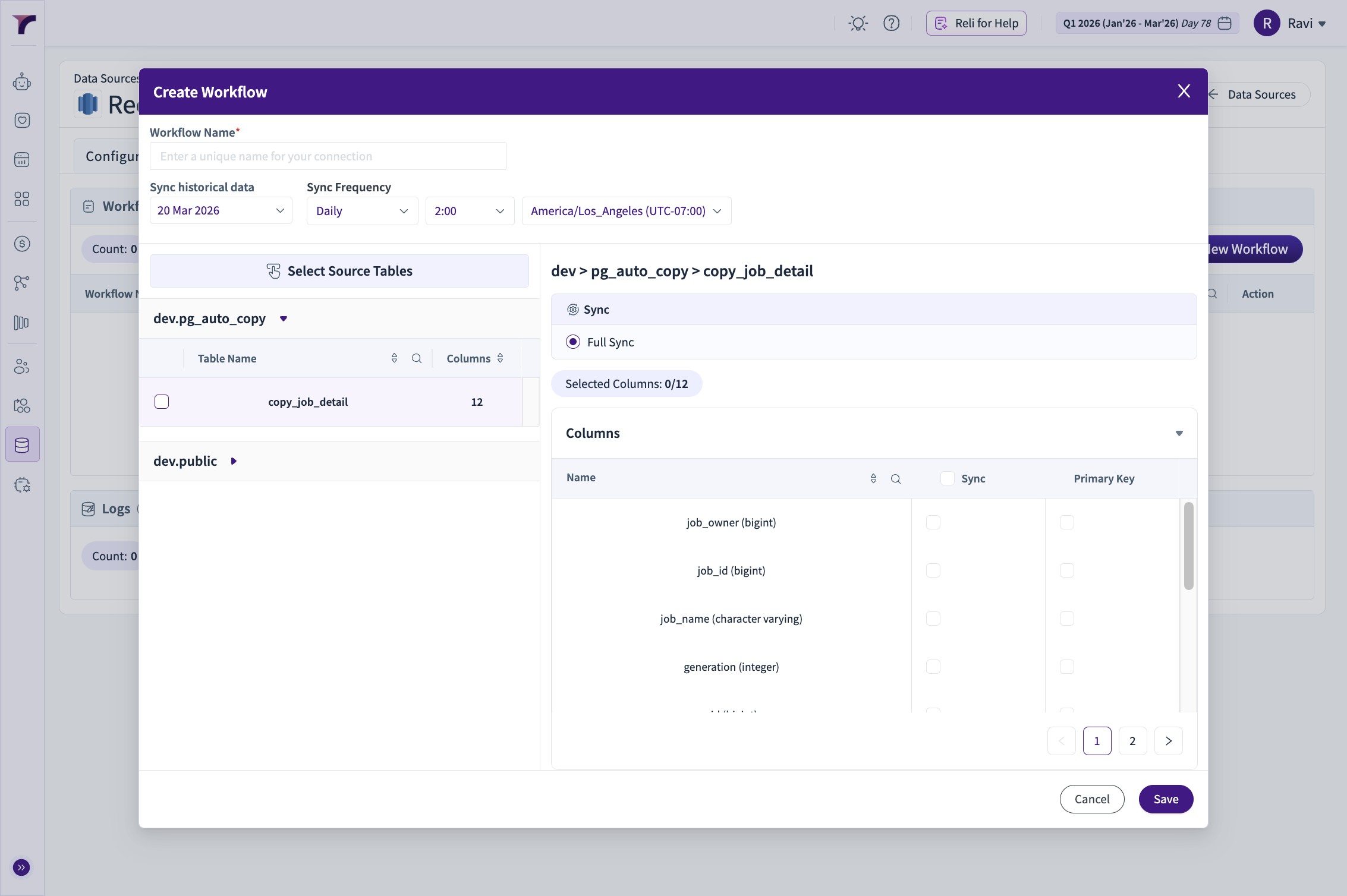Click search icon in Table Name header

coord(417,358)
